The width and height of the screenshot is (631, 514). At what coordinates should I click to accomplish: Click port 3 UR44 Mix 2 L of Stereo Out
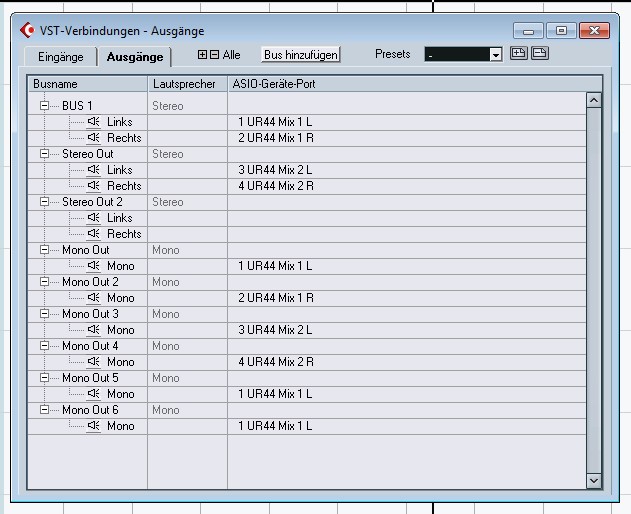point(275,169)
